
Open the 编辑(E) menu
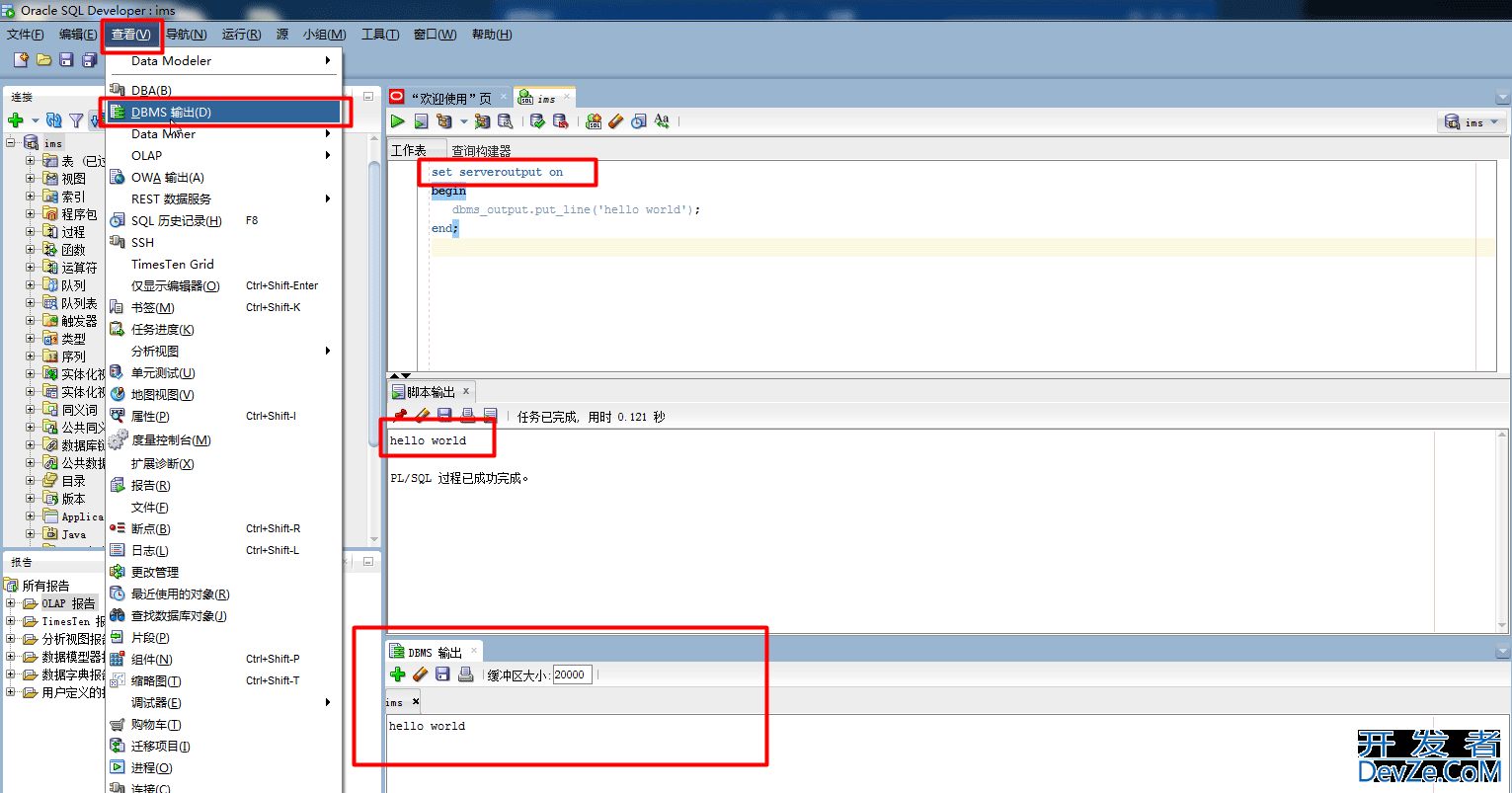tap(78, 35)
